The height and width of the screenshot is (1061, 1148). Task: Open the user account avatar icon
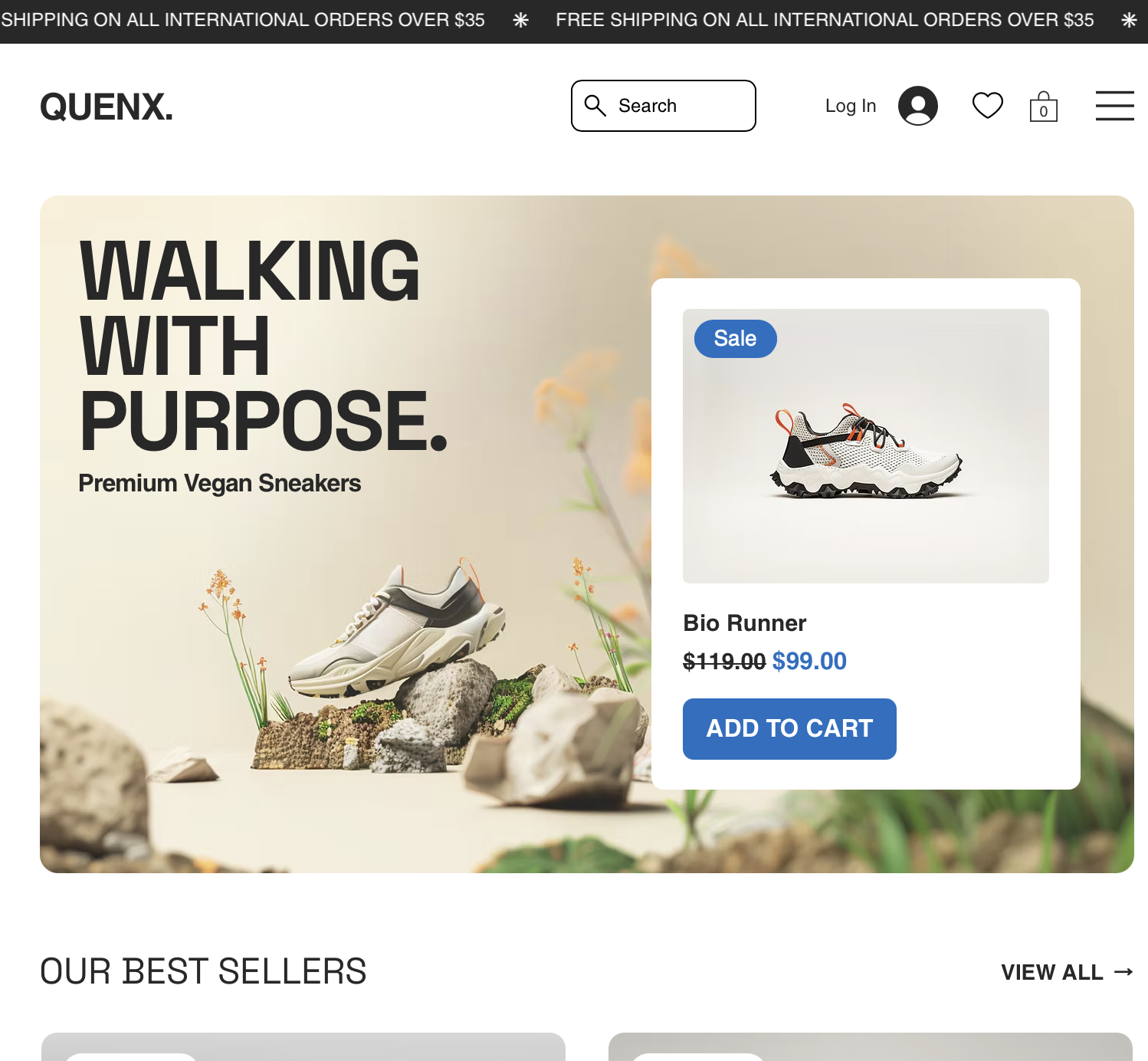[917, 106]
